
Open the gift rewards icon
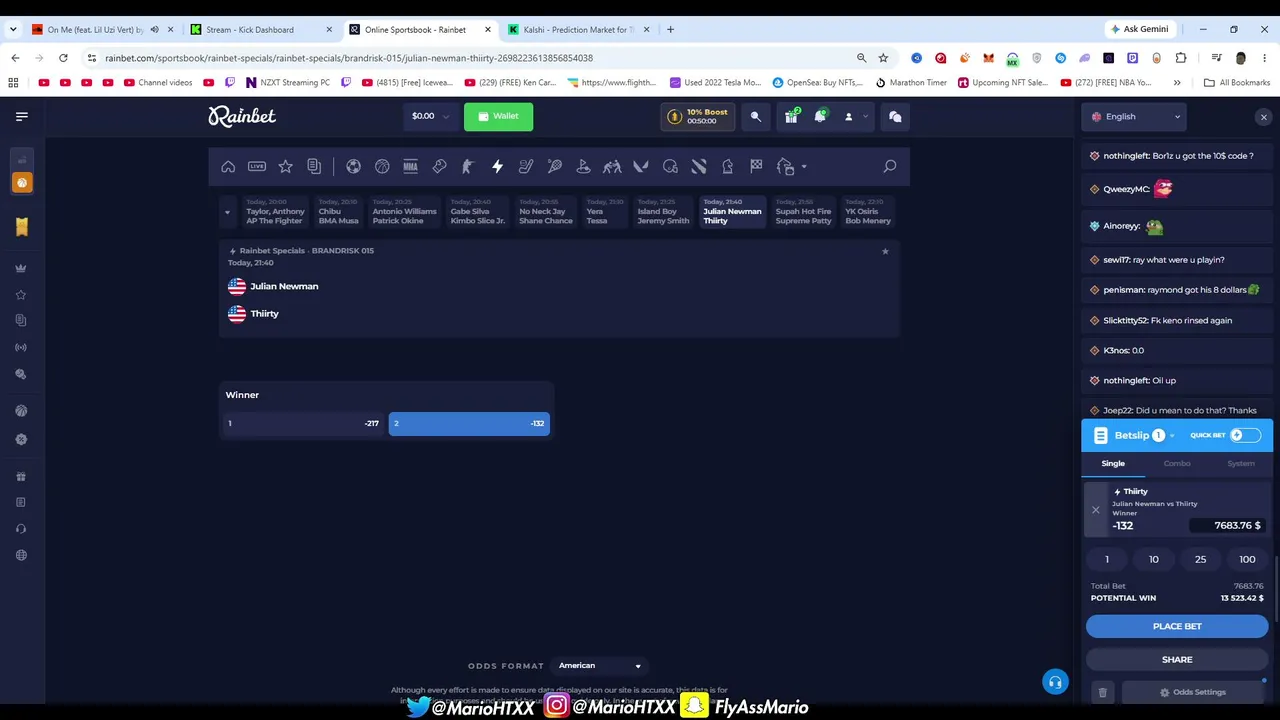791,117
